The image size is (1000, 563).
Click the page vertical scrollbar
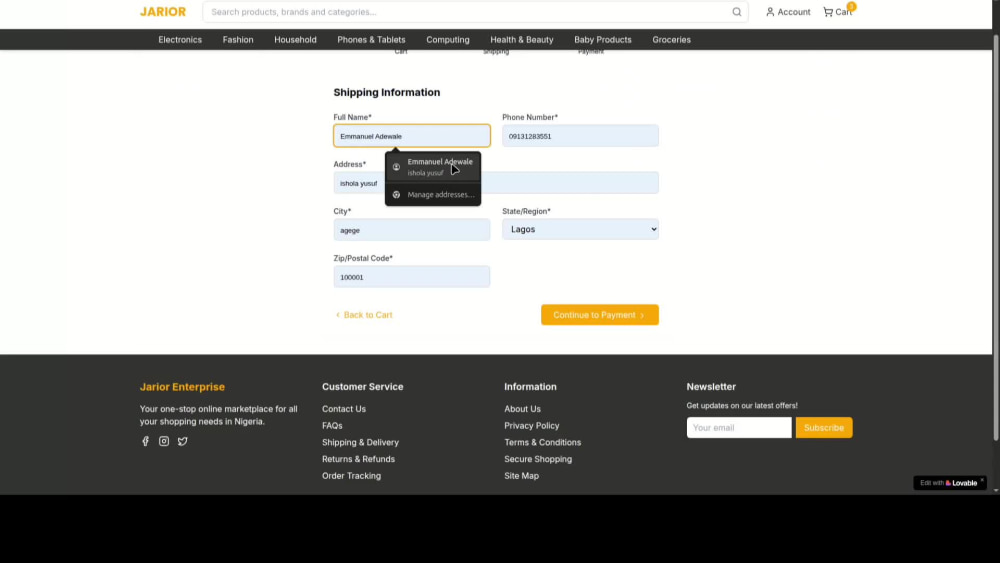996,236
